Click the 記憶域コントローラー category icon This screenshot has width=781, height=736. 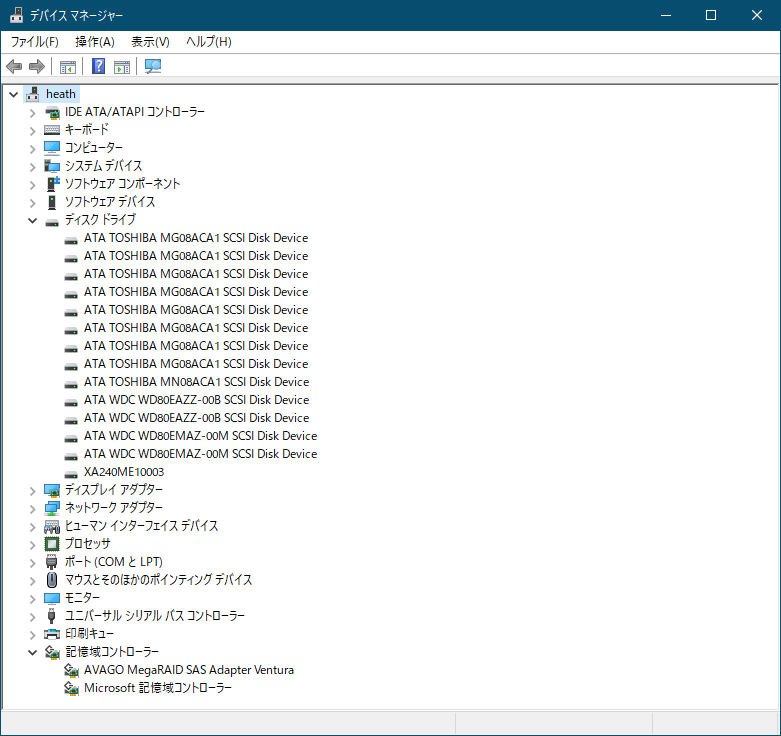pyautogui.click(x=52, y=652)
